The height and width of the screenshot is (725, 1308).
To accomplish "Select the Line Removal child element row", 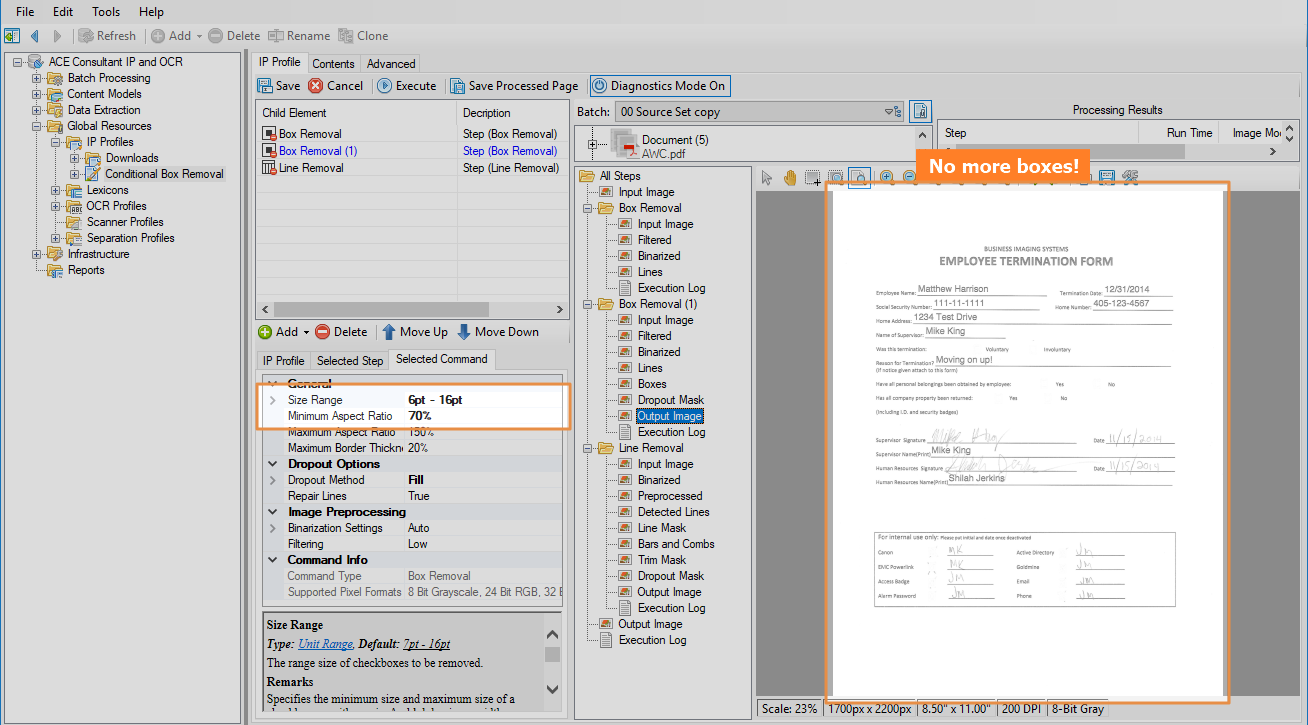I will click(x=310, y=168).
